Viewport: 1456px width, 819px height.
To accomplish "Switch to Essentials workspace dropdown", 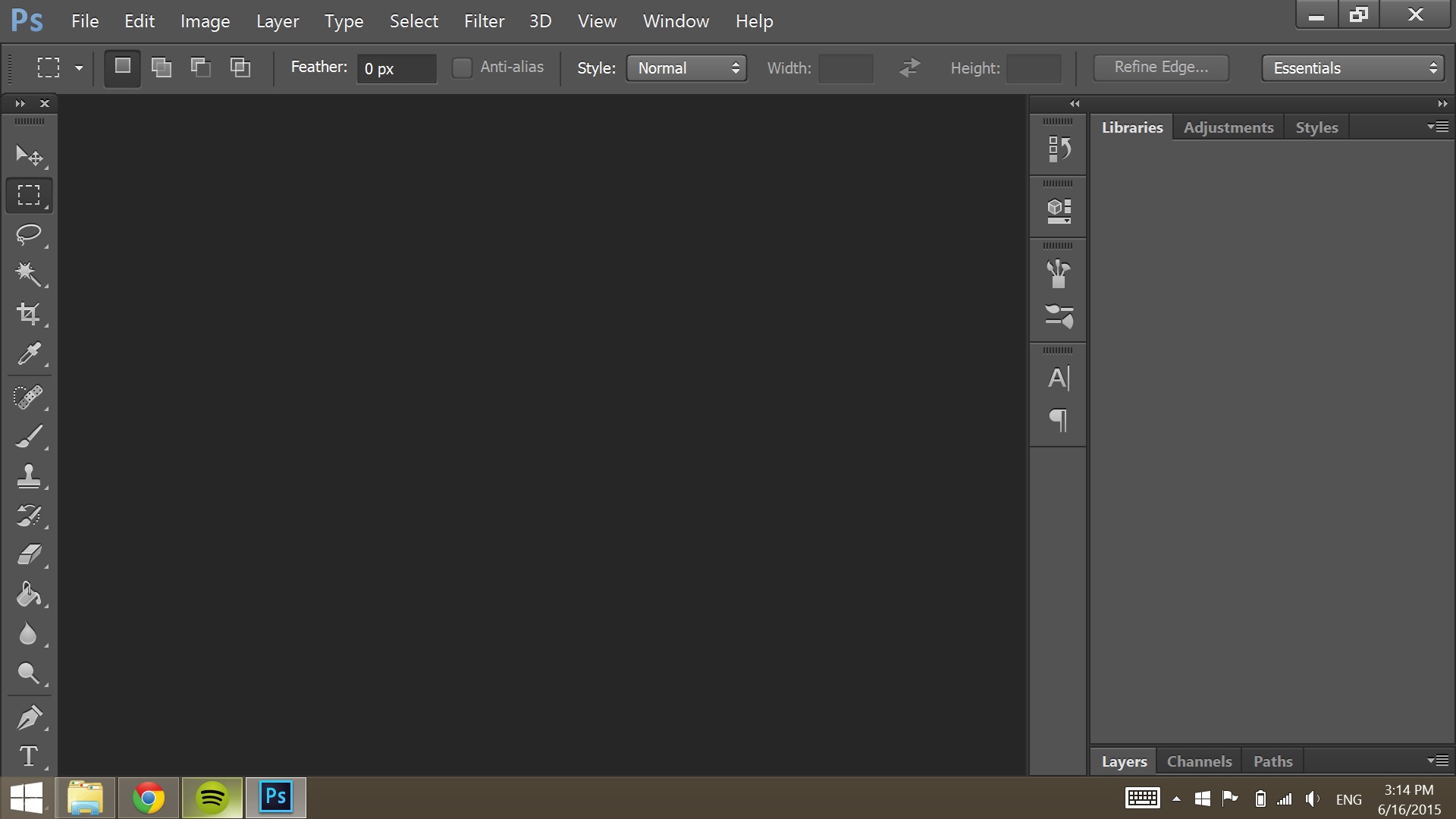I will click(1355, 67).
